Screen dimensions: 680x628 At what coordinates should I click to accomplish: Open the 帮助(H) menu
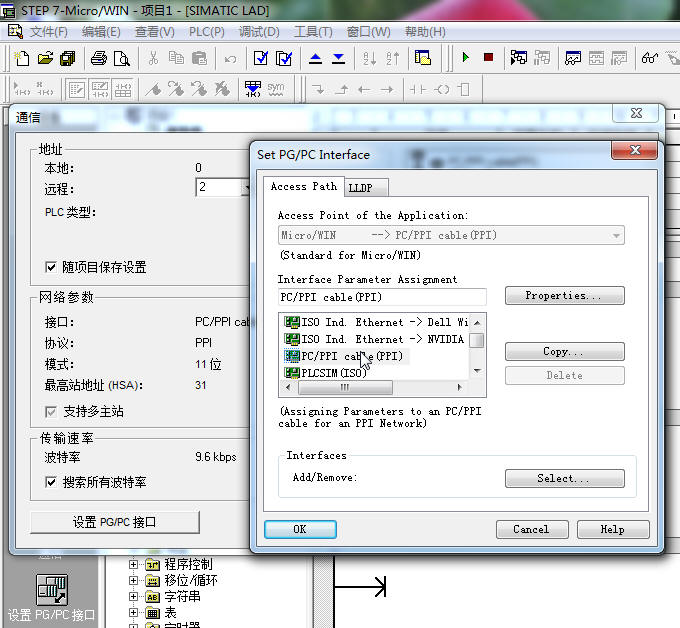[425, 32]
